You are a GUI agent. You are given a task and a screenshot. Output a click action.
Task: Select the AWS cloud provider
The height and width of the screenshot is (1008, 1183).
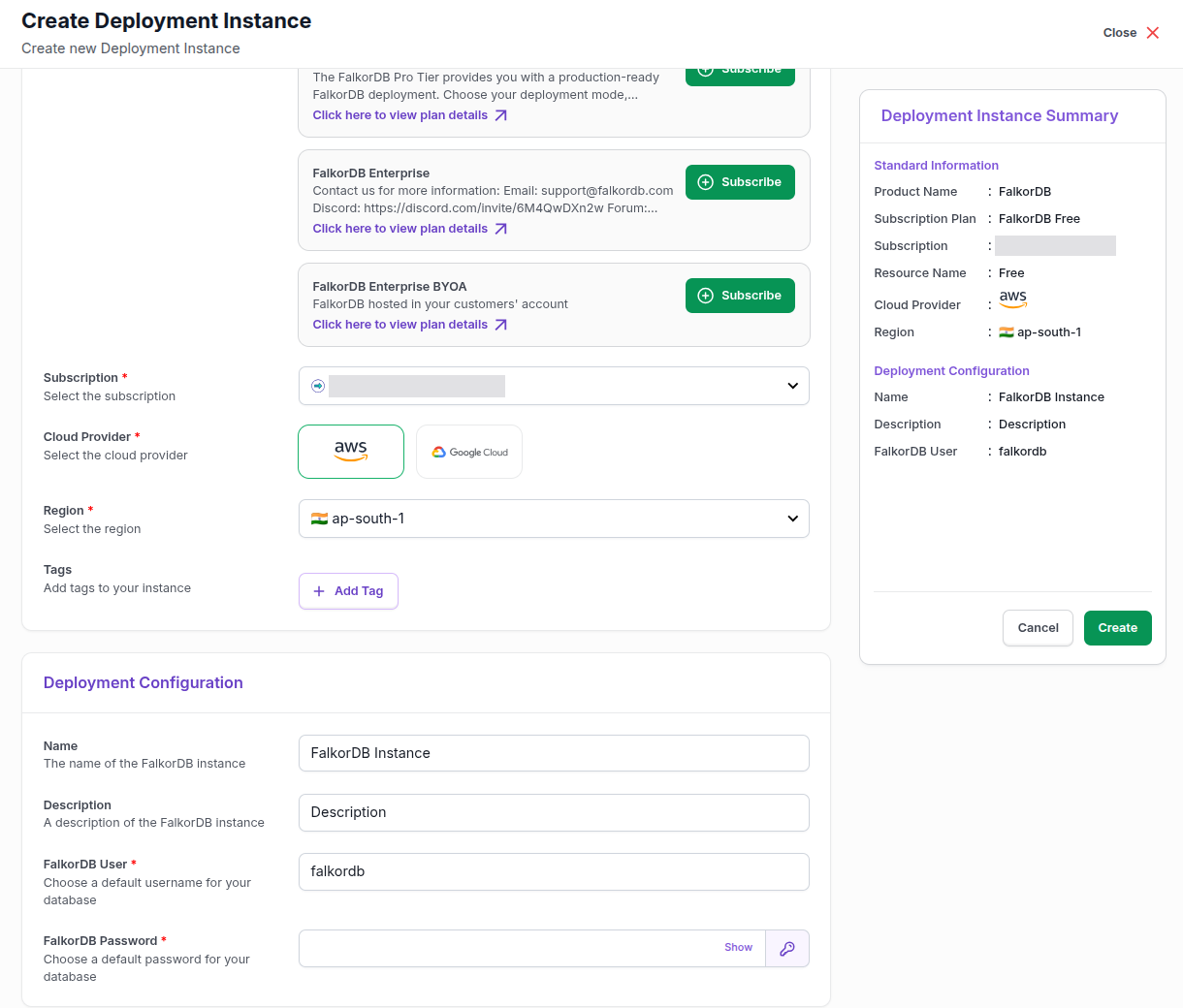(x=351, y=452)
